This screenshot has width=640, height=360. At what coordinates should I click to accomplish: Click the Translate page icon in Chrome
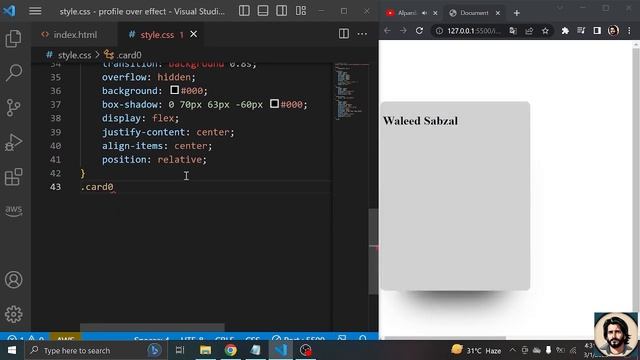click(x=513, y=31)
